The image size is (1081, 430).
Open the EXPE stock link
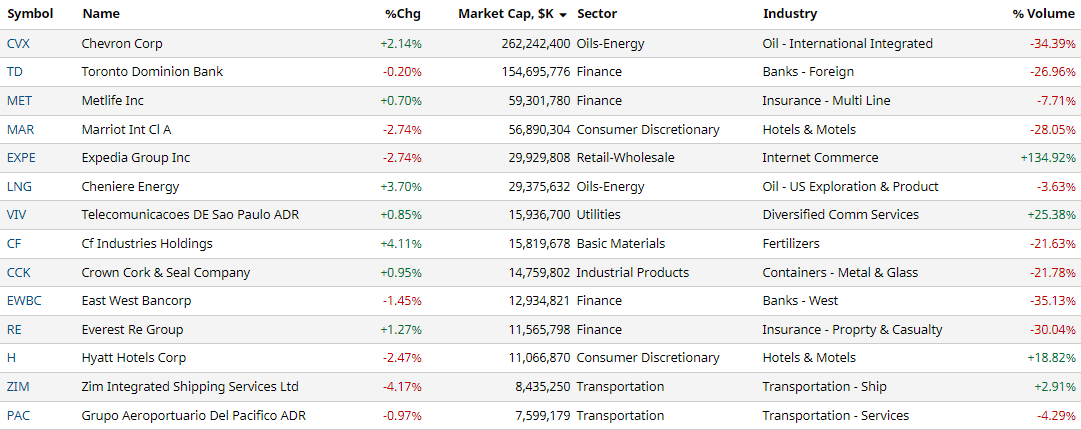tap(21, 158)
